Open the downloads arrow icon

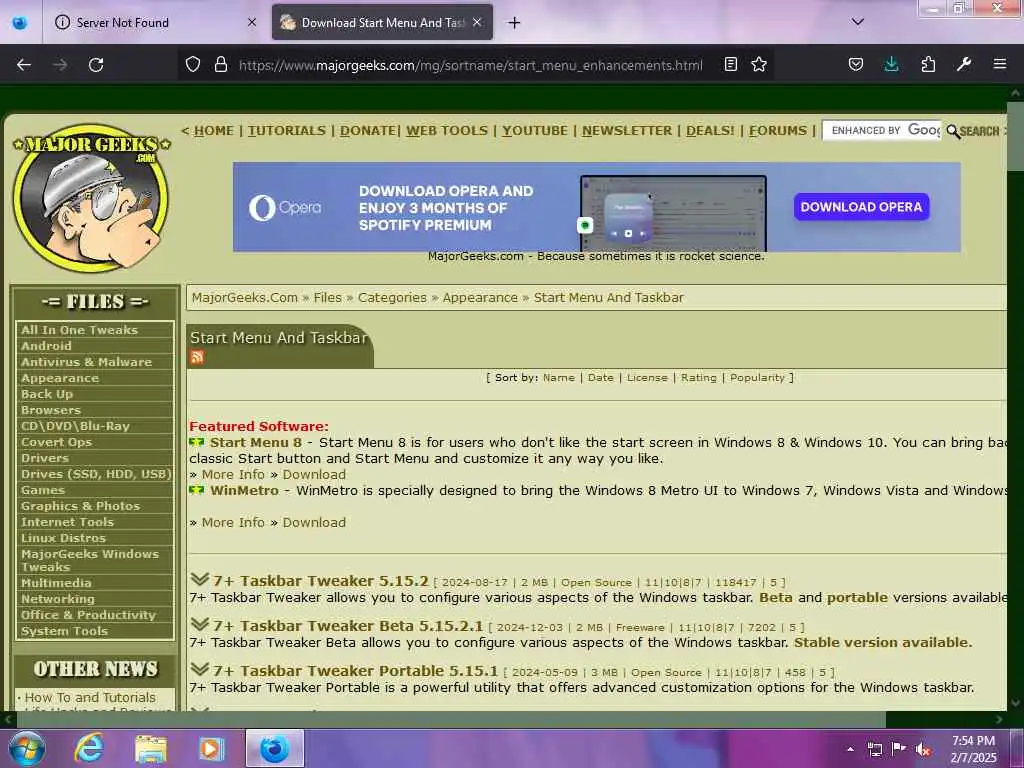[891, 65]
